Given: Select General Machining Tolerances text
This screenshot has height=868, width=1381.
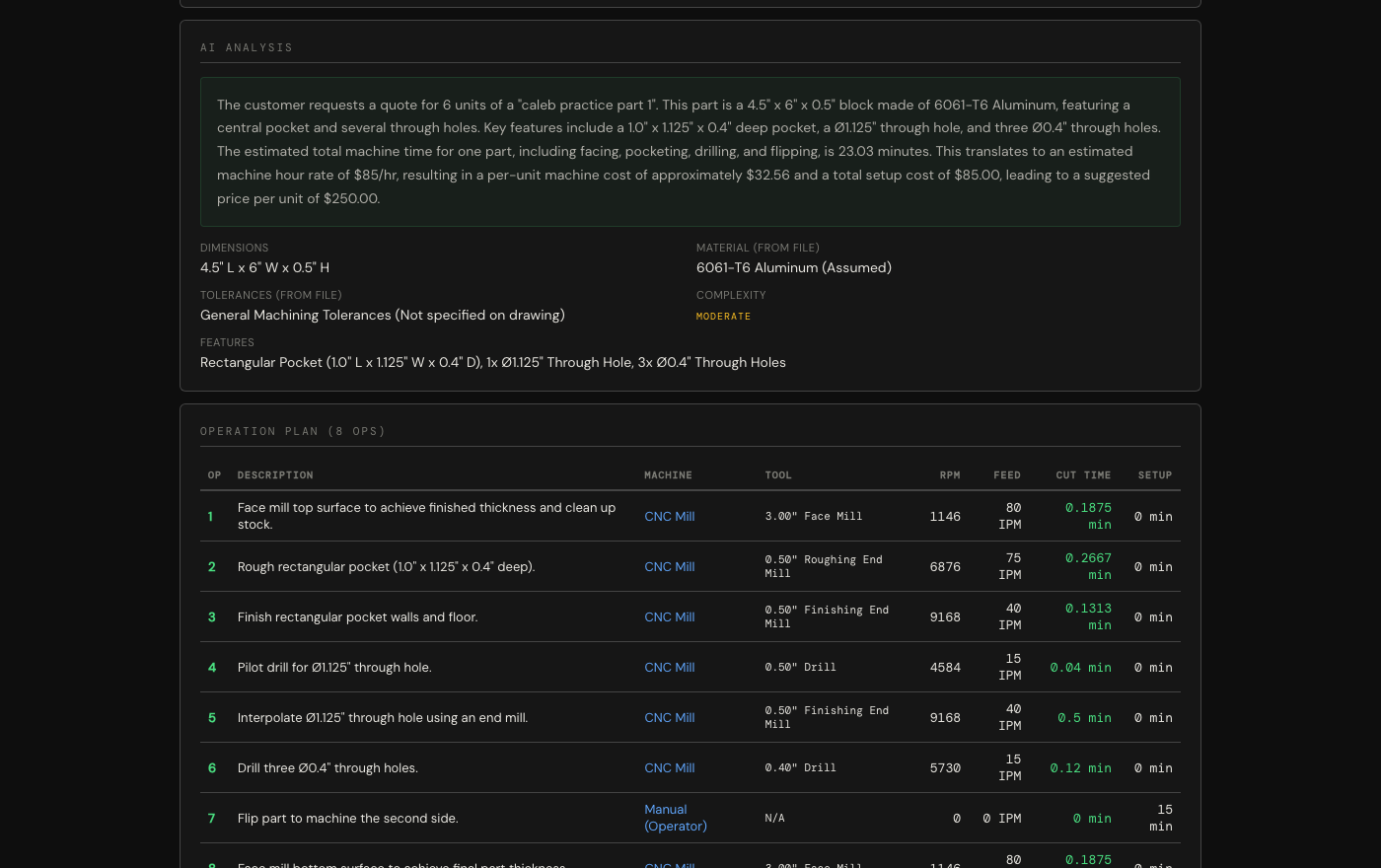Looking at the screenshot, I should point(383,315).
